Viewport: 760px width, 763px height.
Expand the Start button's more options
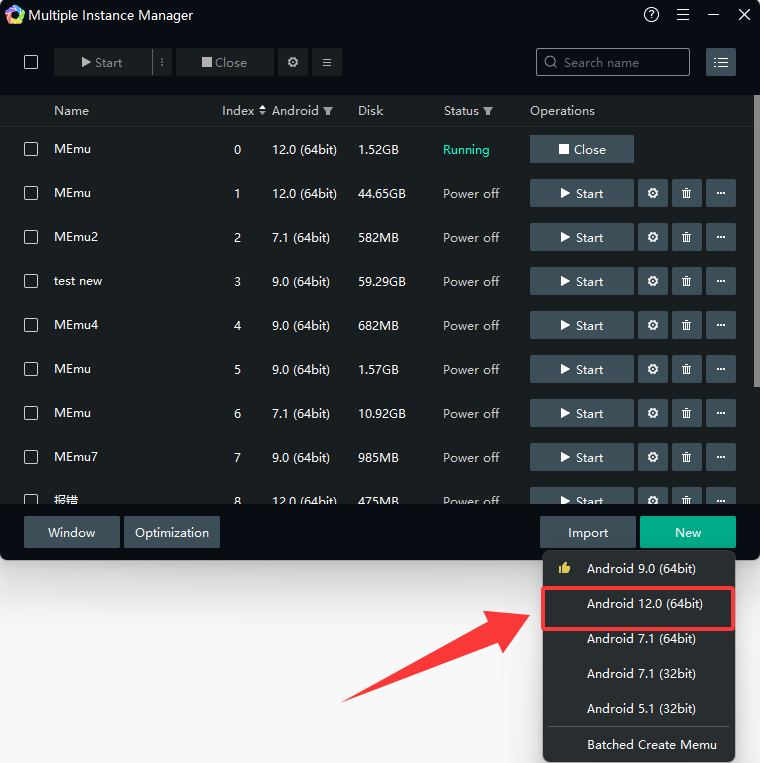point(162,62)
